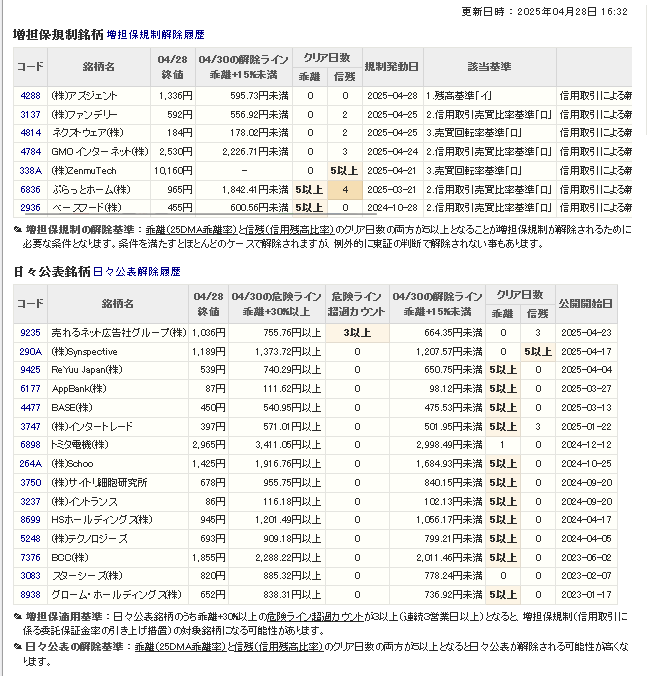The height and width of the screenshot is (676, 647).
Task: Click 乖離(25DMA乖離率) link in 増担保規制 note
Action: pos(191,230)
